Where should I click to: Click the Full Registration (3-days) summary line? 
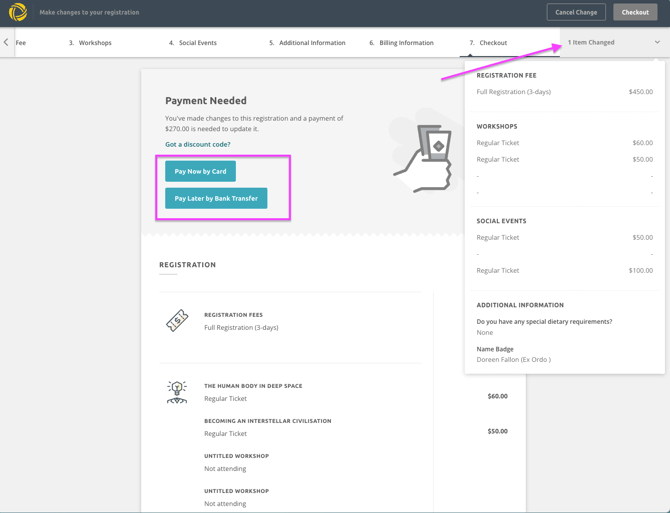(x=514, y=92)
